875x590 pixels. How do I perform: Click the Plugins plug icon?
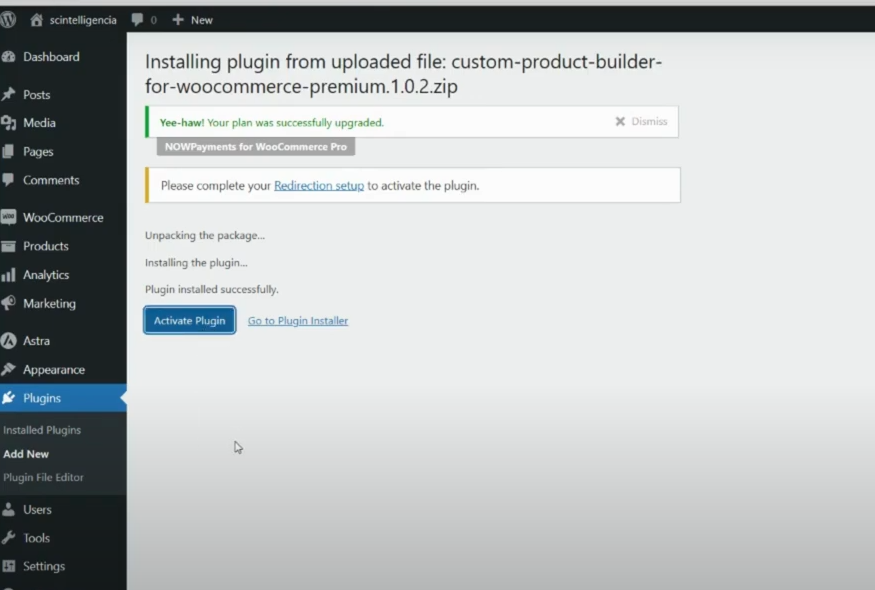point(8,398)
